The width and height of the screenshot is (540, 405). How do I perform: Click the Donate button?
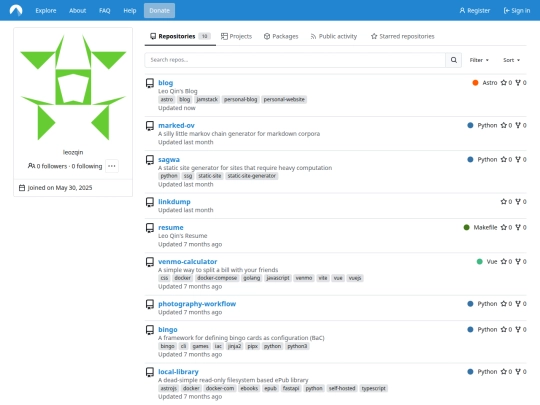click(159, 11)
